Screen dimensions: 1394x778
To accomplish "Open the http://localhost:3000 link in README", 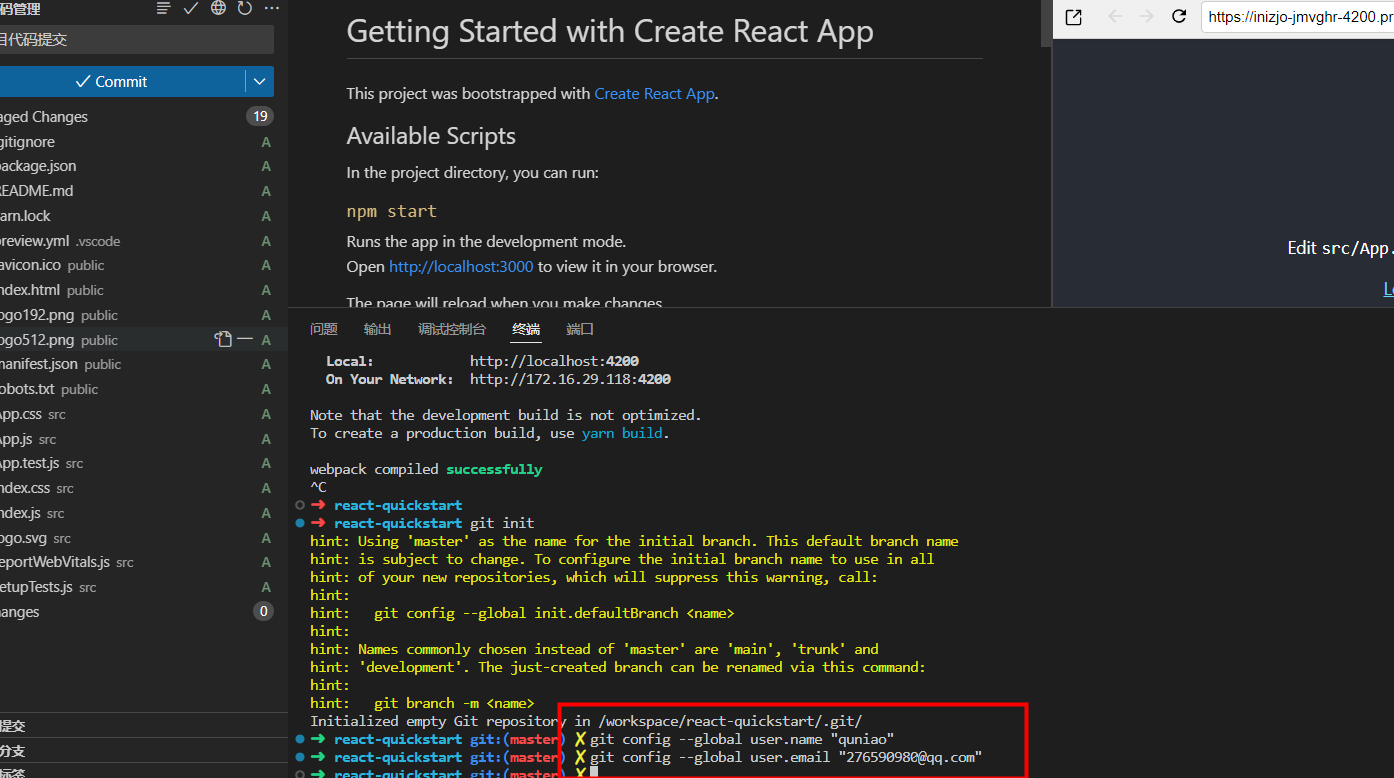I will click(461, 267).
